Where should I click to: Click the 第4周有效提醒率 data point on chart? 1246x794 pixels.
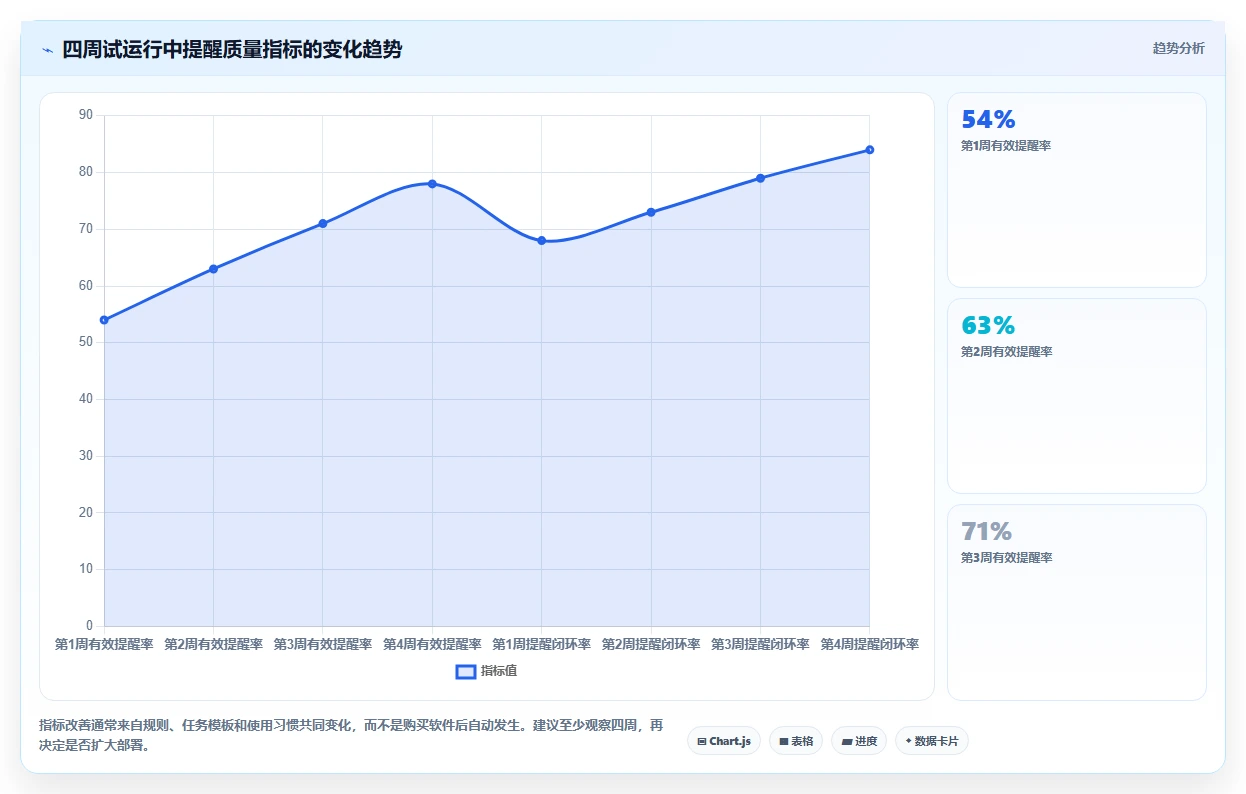[x=432, y=184]
